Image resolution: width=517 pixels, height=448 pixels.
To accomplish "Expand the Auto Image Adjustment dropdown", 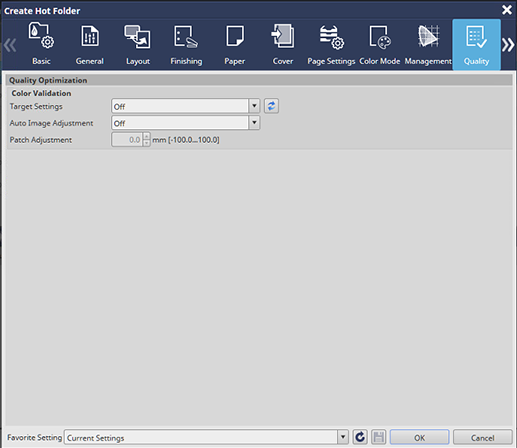I will (x=254, y=123).
